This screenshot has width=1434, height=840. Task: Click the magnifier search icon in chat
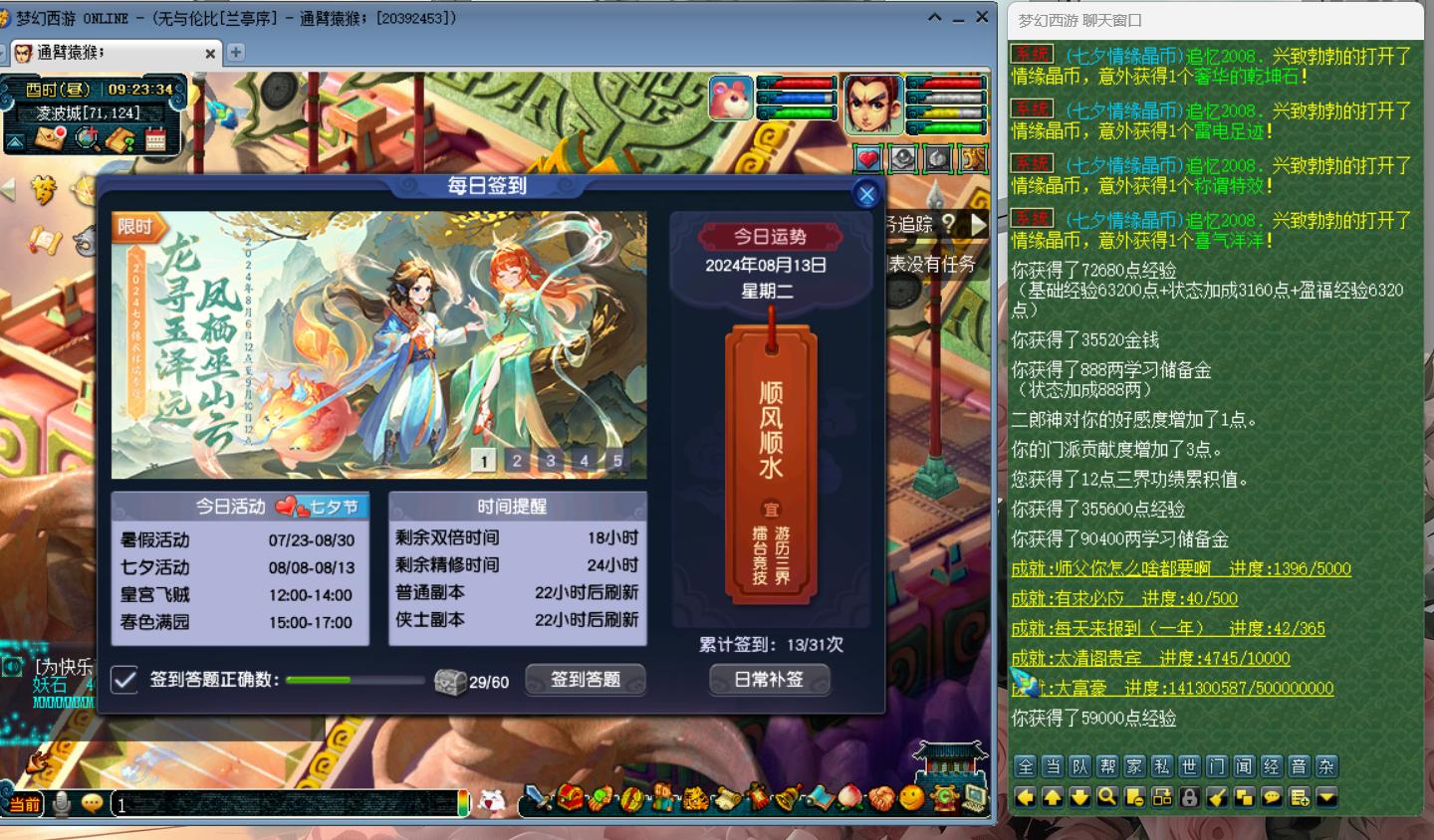1107,797
